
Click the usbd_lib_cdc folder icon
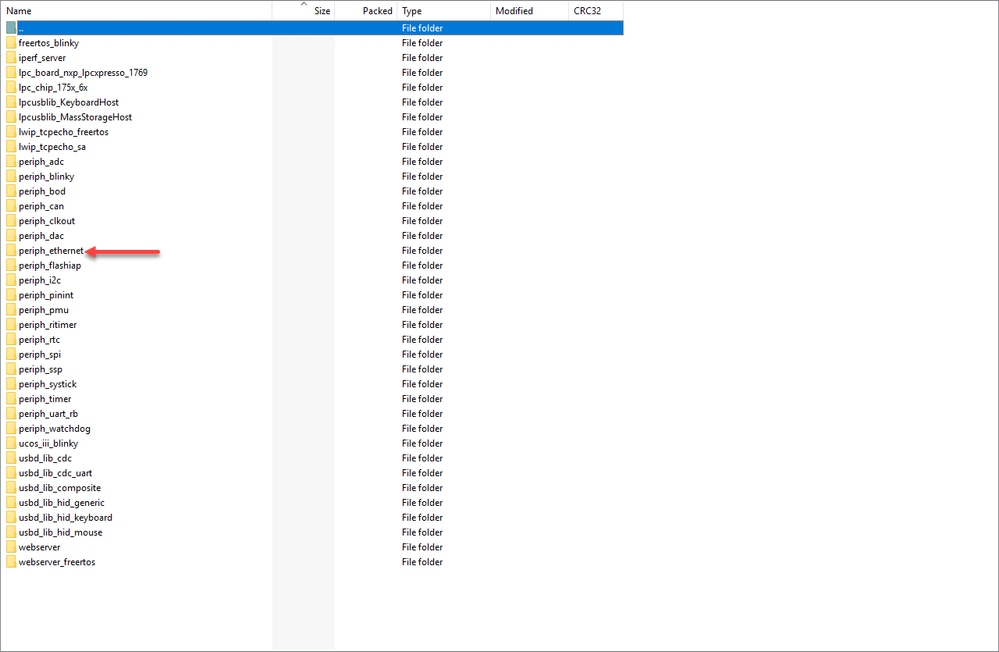[11, 458]
